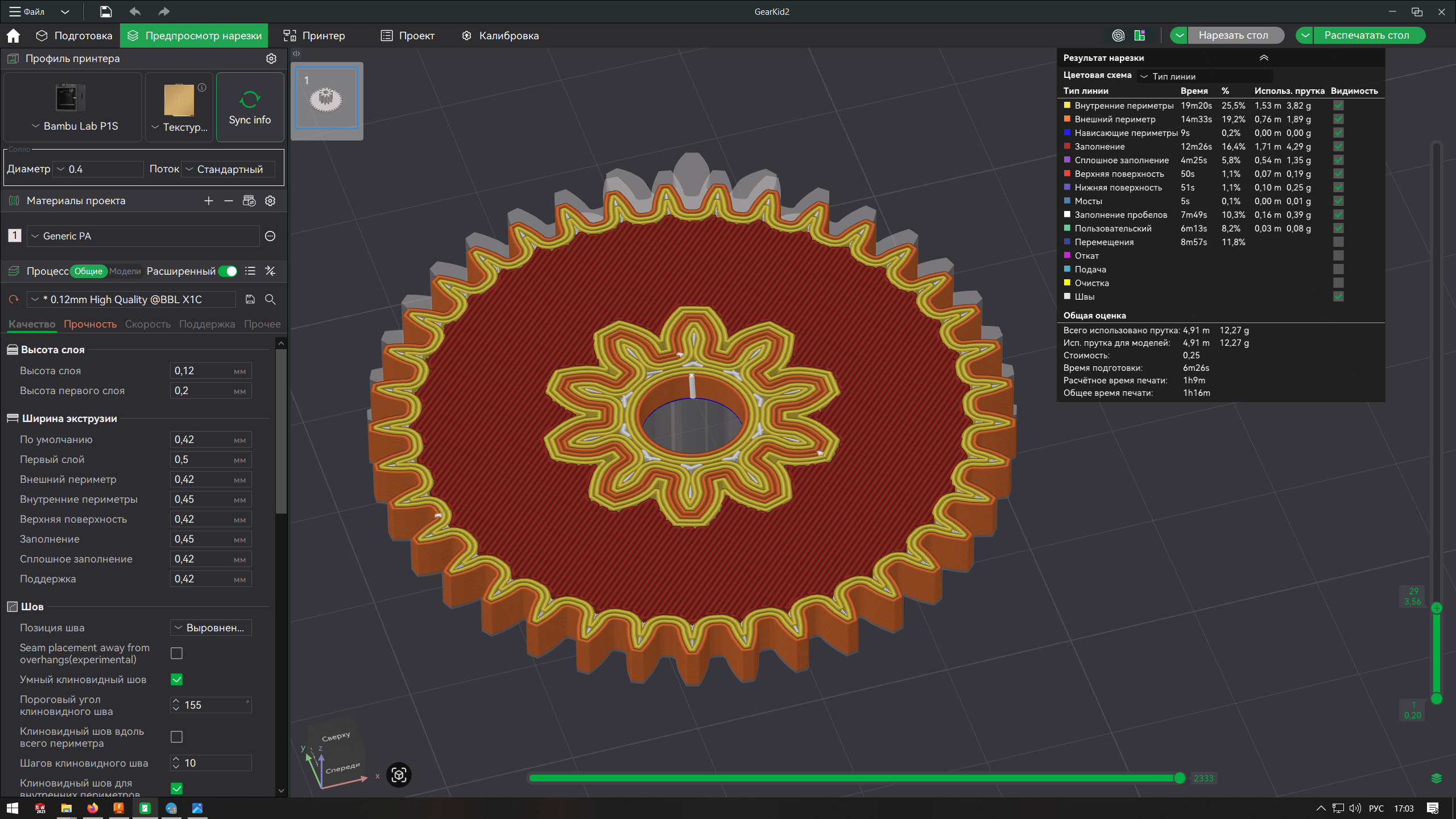Screen dimensions: 1456x819
Task: Click the Home icon
Action: pos(13,36)
